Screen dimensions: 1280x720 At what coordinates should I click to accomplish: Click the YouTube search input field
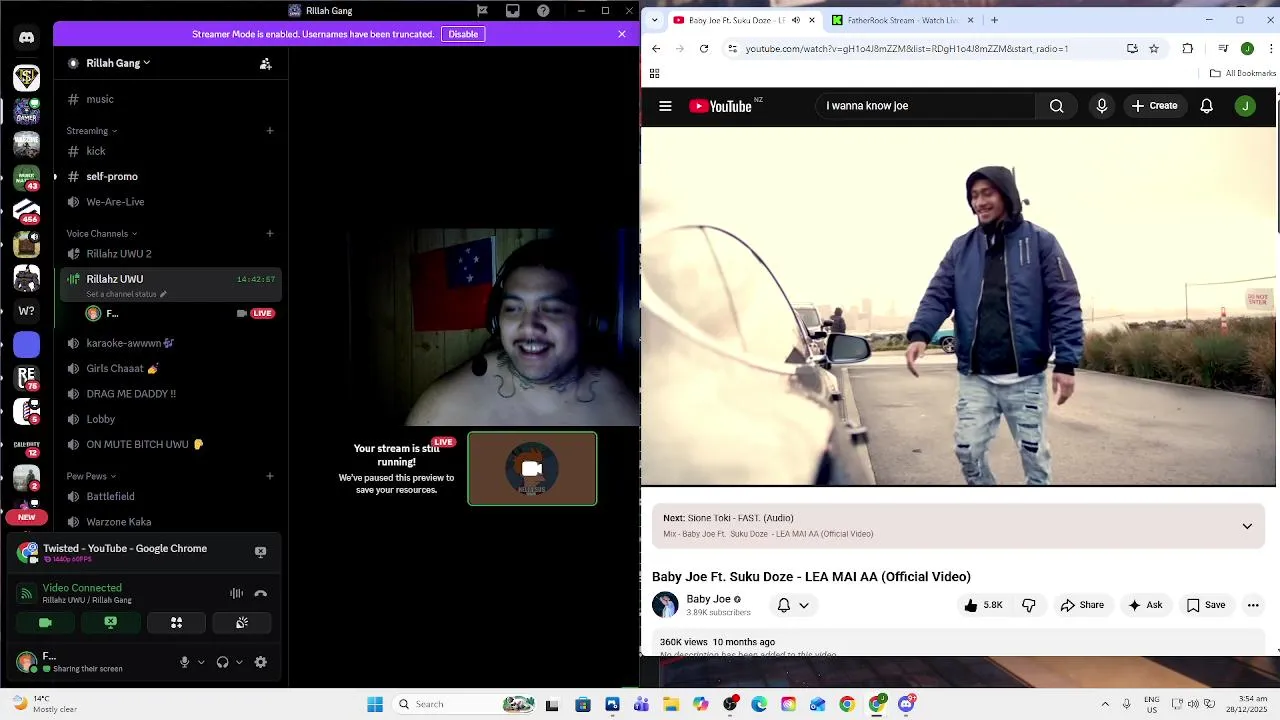click(925, 106)
